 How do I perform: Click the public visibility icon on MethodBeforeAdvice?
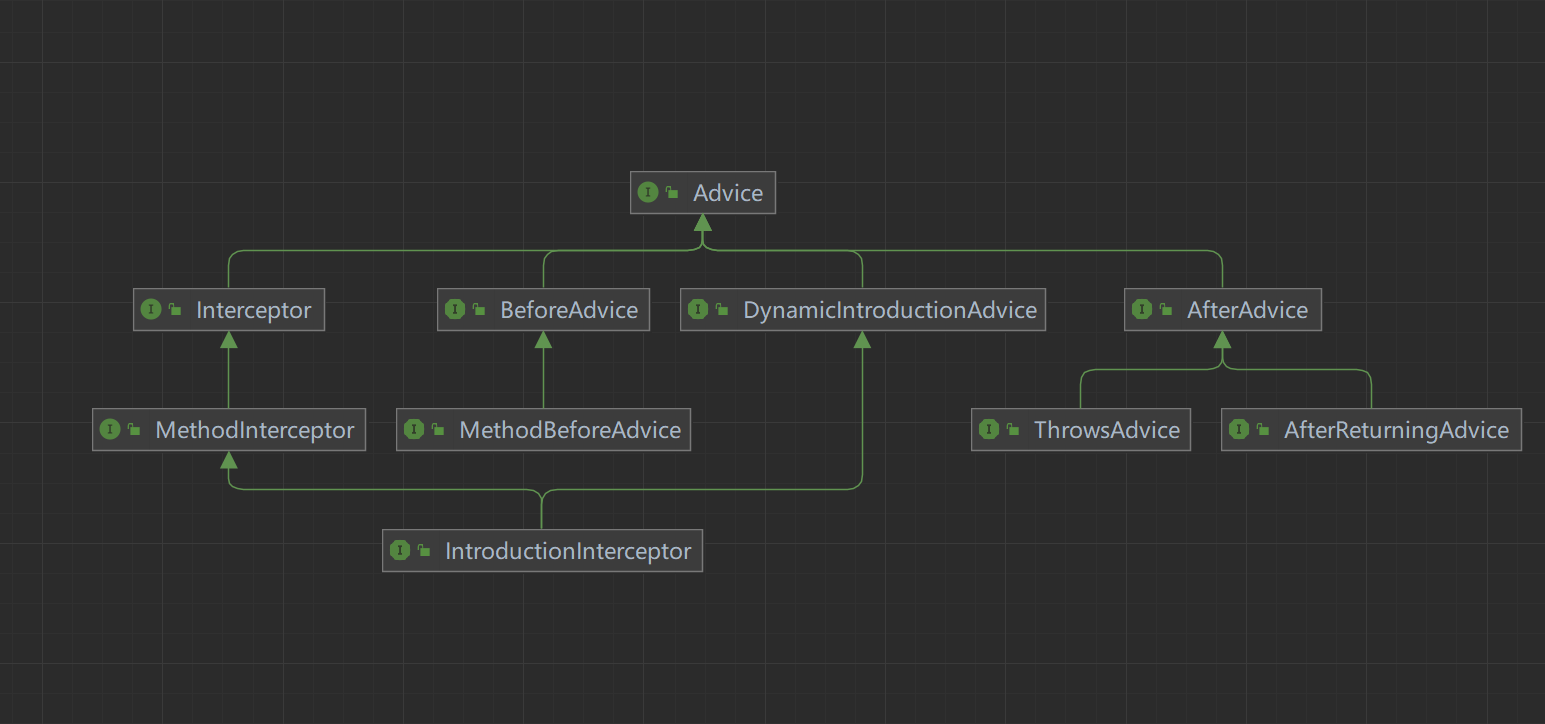(x=438, y=431)
